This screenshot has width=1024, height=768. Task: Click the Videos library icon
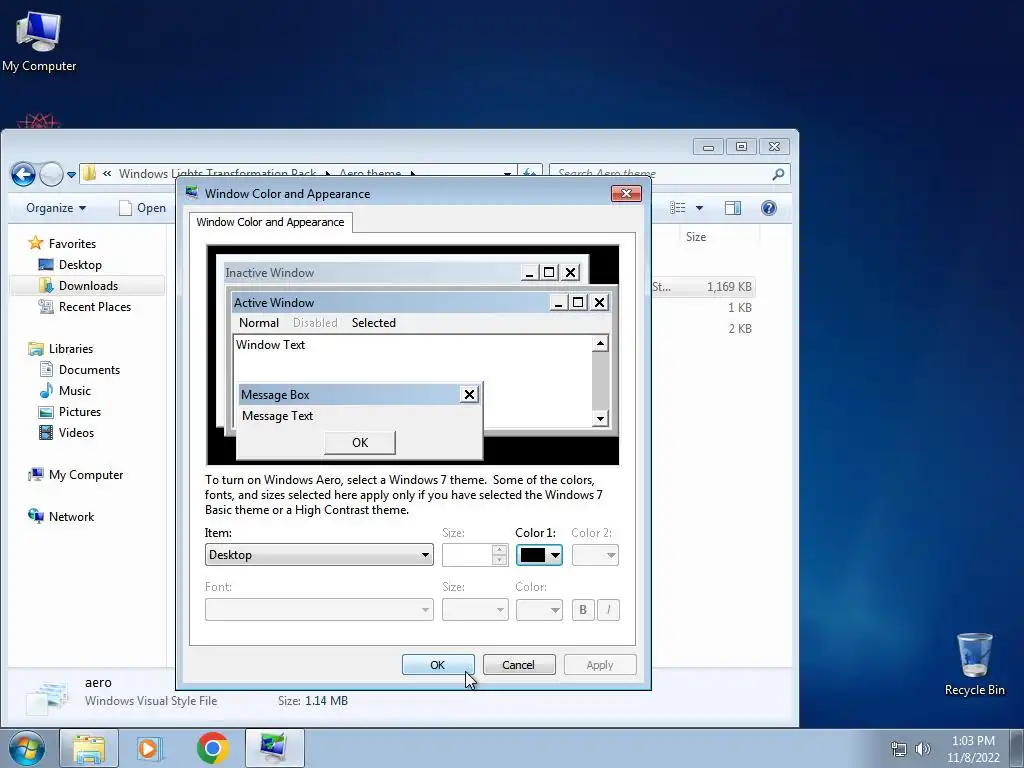(46, 432)
